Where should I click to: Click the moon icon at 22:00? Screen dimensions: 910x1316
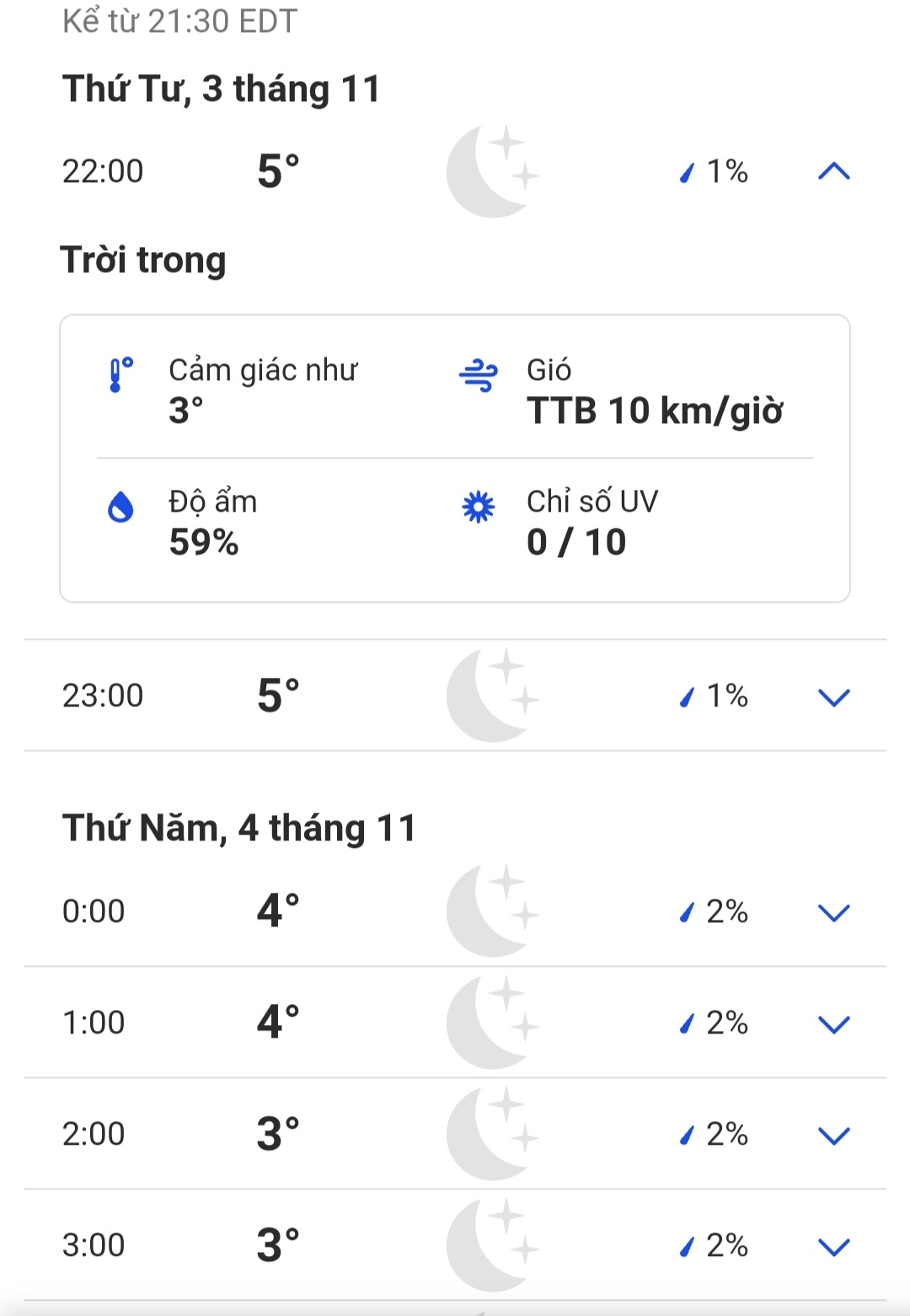tap(492, 171)
